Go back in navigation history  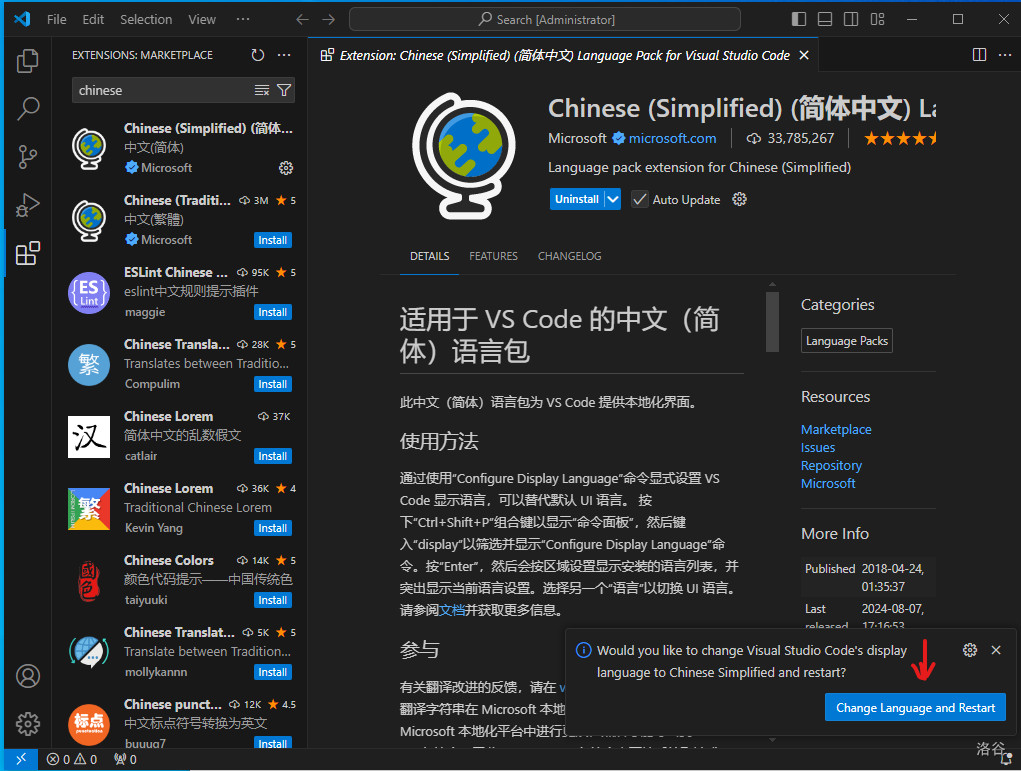click(x=302, y=20)
